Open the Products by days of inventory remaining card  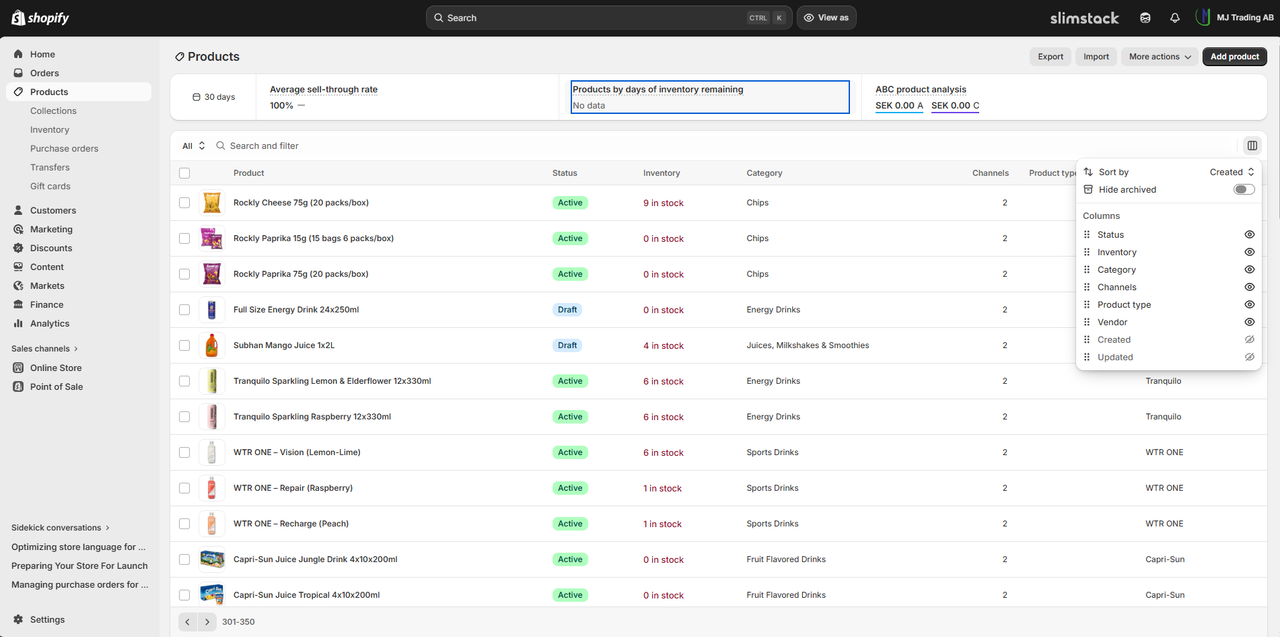tap(710, 97)
